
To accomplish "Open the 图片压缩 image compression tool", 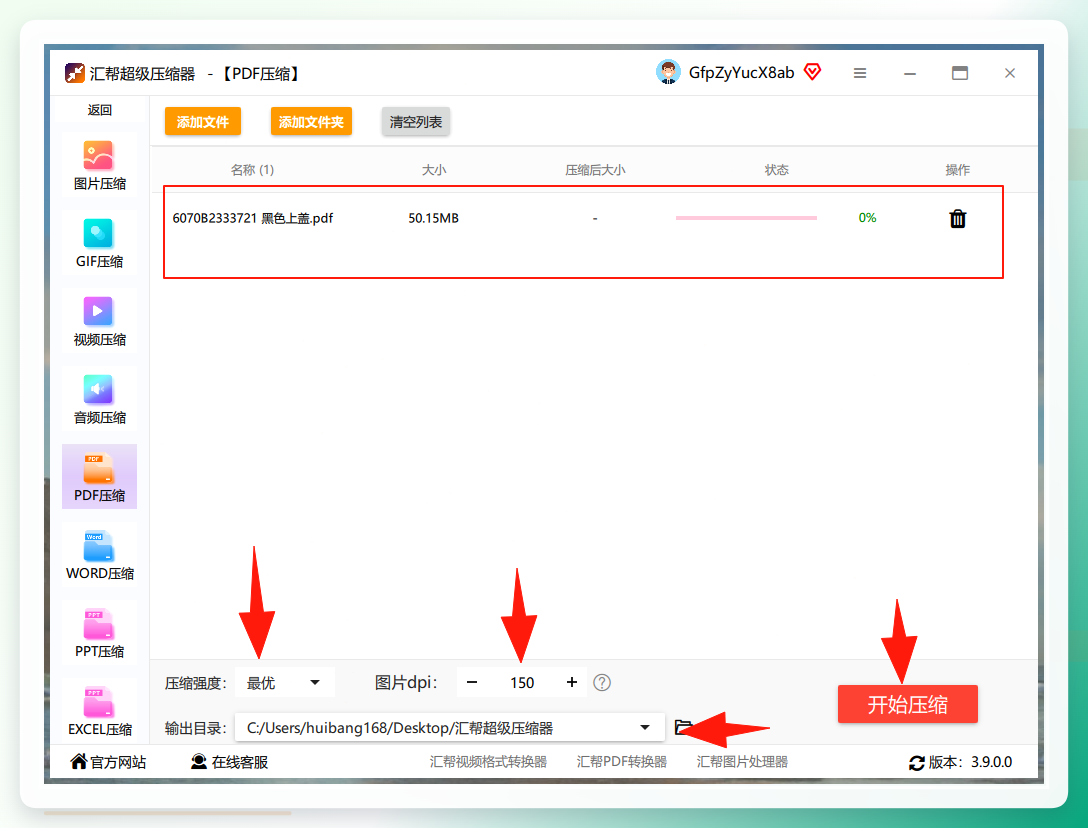I will tap(99, 165).
